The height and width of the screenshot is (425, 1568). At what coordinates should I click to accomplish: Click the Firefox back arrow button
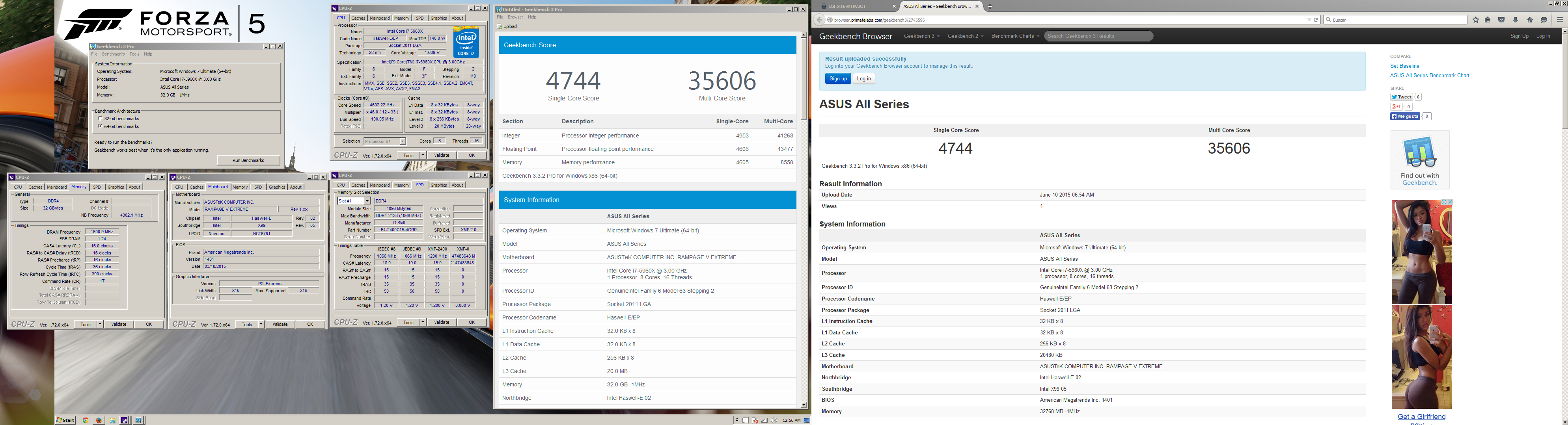point(819,20)
